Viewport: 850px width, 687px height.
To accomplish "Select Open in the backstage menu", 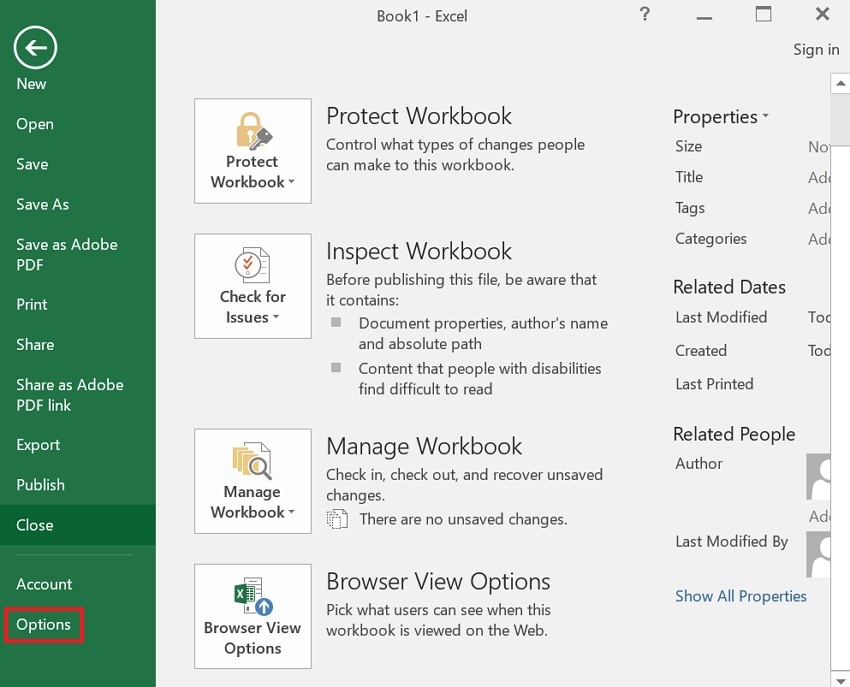I will 35,124.
